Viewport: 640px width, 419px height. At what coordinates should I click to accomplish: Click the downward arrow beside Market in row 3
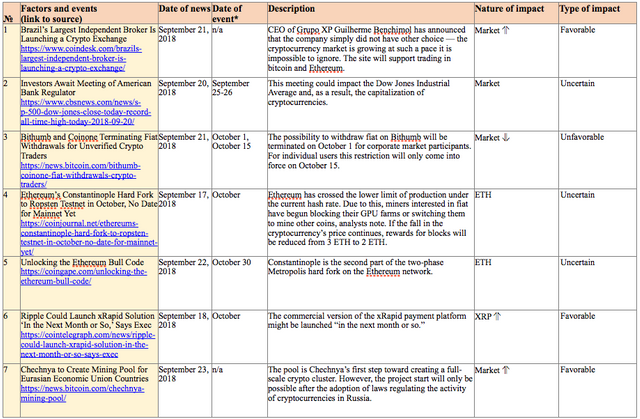pyautogui.click(x=506, y=137)
